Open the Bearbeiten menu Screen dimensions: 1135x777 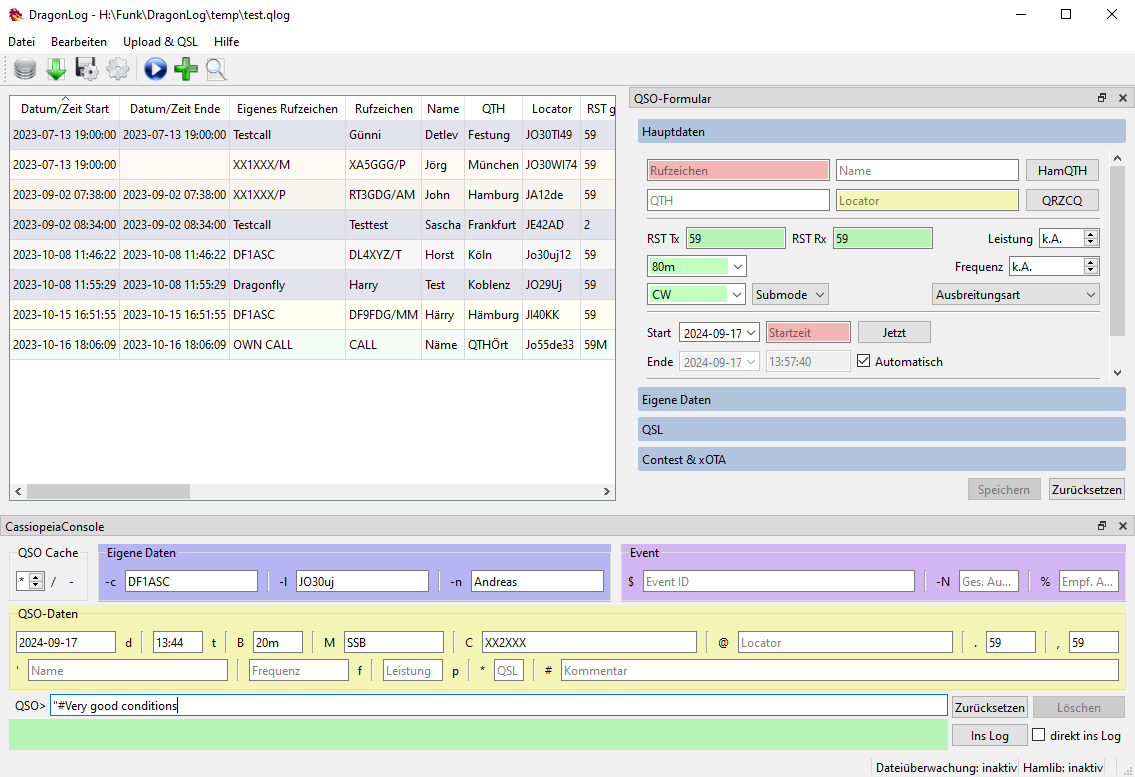coord(78,42)
